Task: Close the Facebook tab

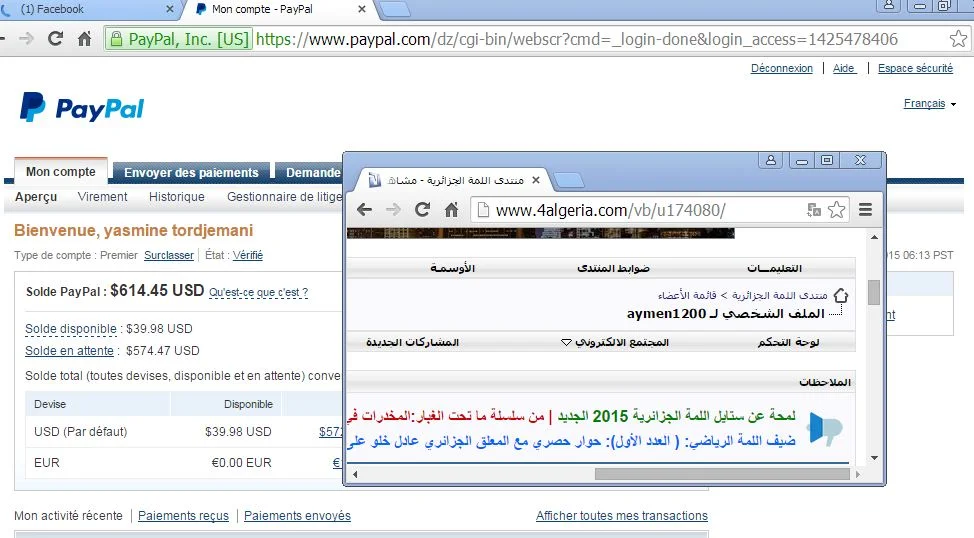Action: click(x=170, y=9)
